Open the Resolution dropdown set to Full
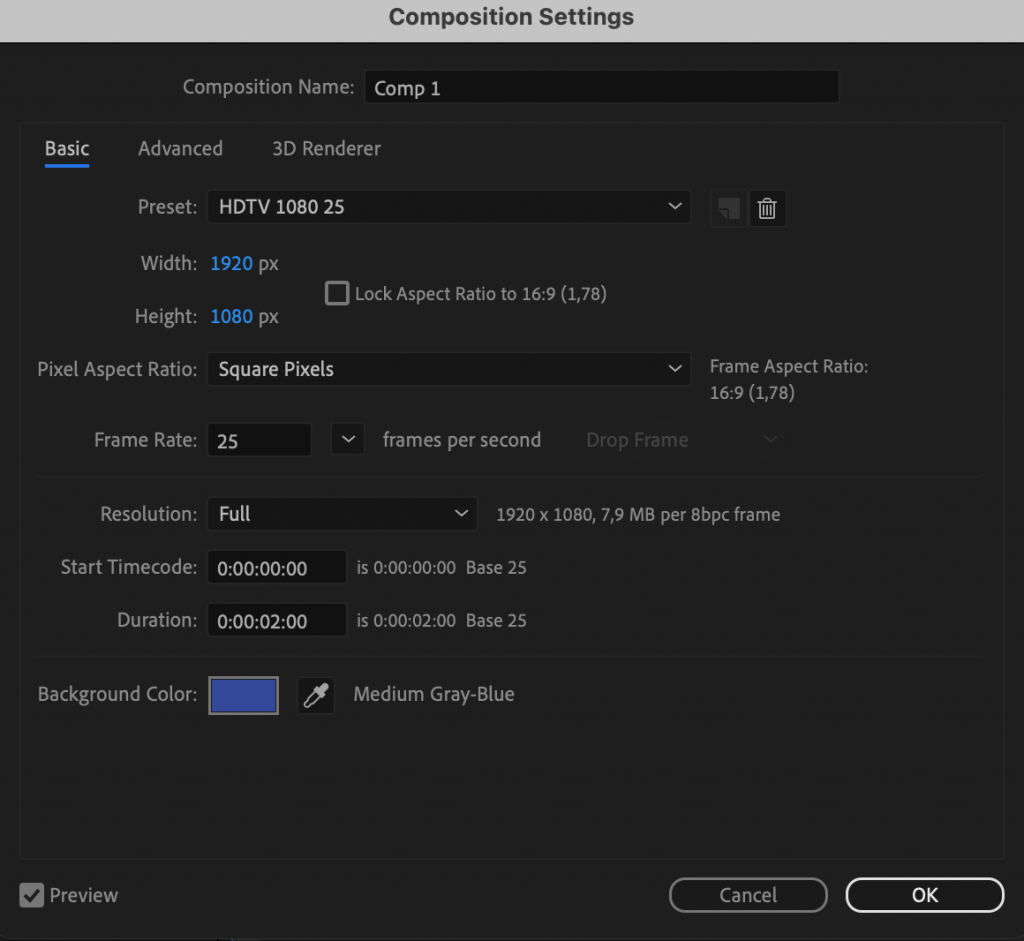 coord(342,513)
